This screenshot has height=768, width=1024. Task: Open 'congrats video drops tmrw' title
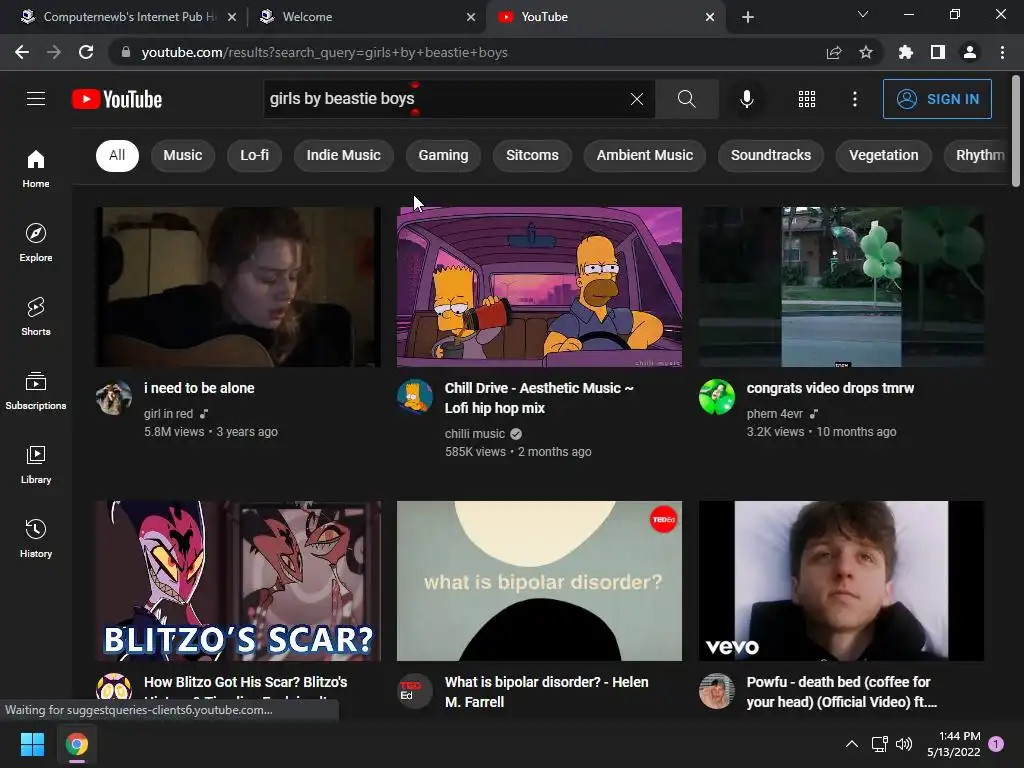click(830, 388)
